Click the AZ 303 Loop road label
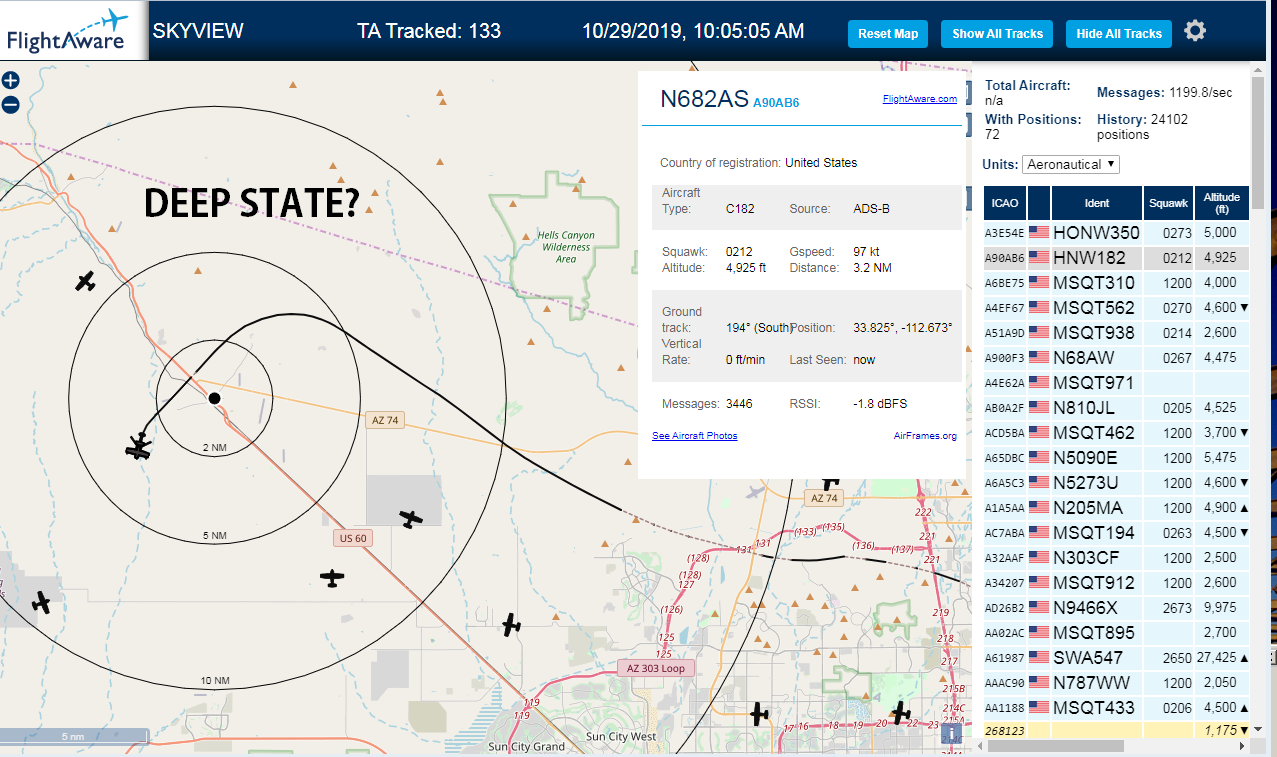Screen dimensions: 1277x757 pos(655,668)
